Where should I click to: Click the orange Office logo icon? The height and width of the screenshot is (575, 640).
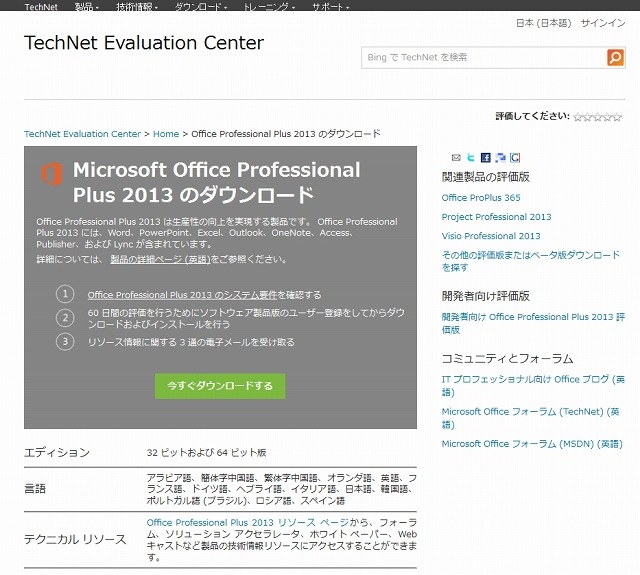coord(52,173)
